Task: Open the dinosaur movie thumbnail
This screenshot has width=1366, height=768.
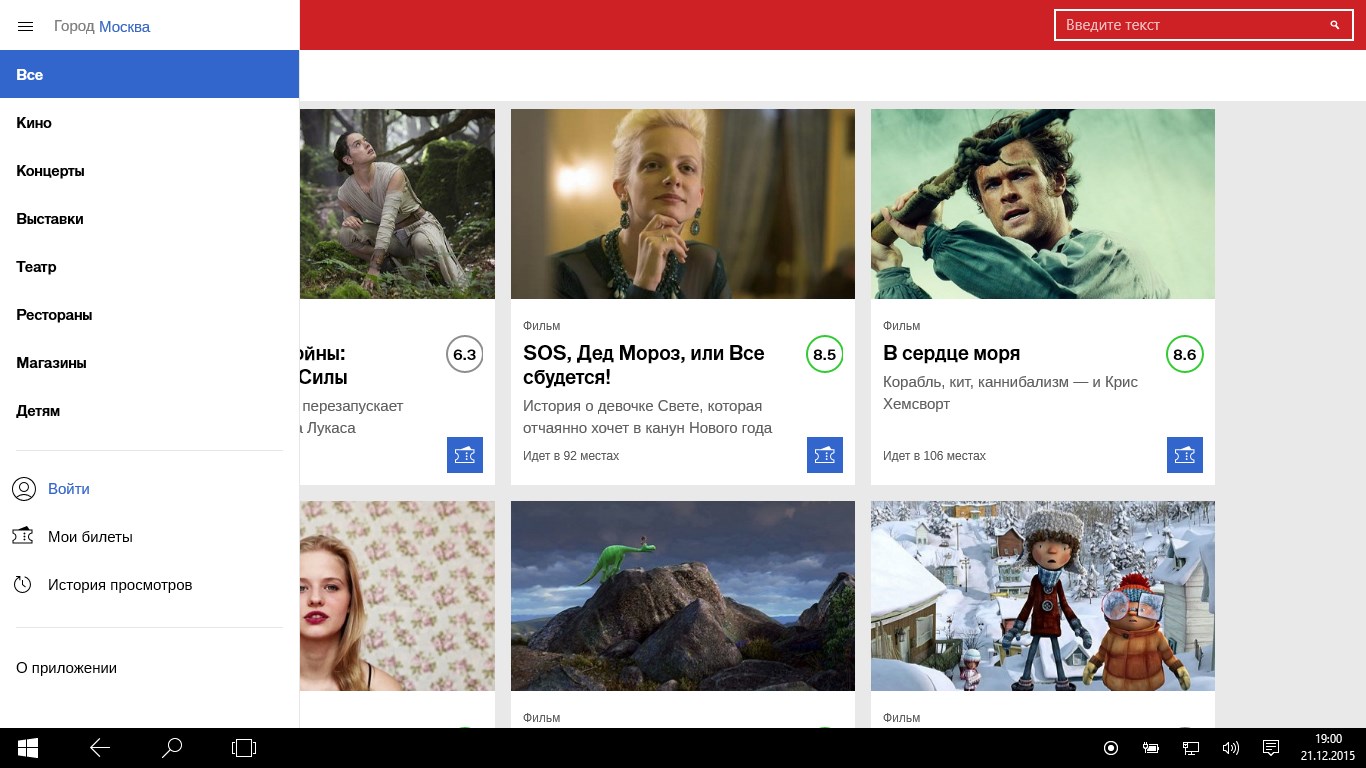Action: pos(683,596)
